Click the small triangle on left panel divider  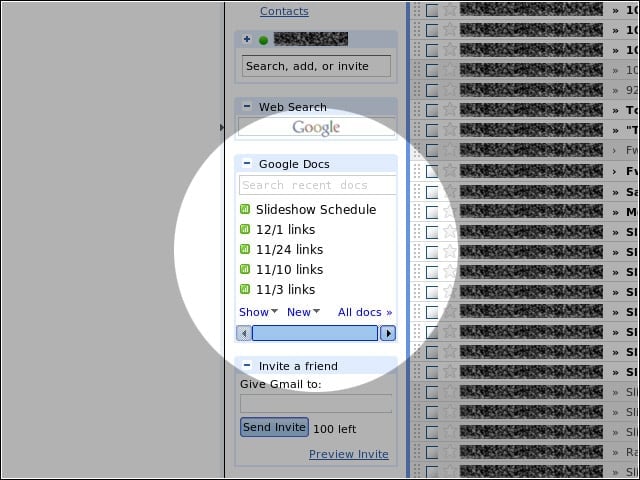(222, 128)
